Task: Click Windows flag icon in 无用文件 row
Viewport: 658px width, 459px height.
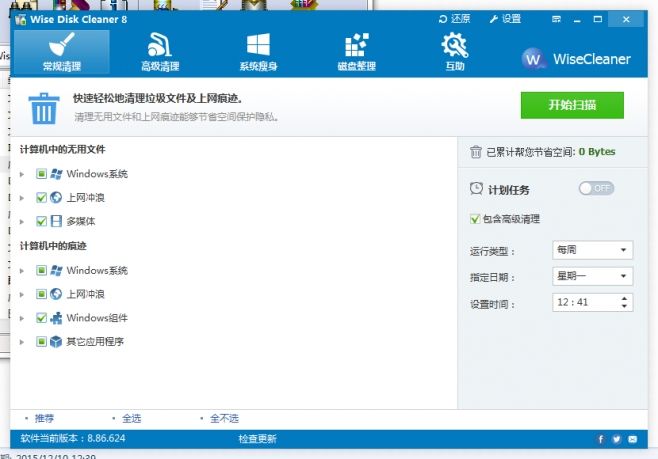Action: [56, 174]
